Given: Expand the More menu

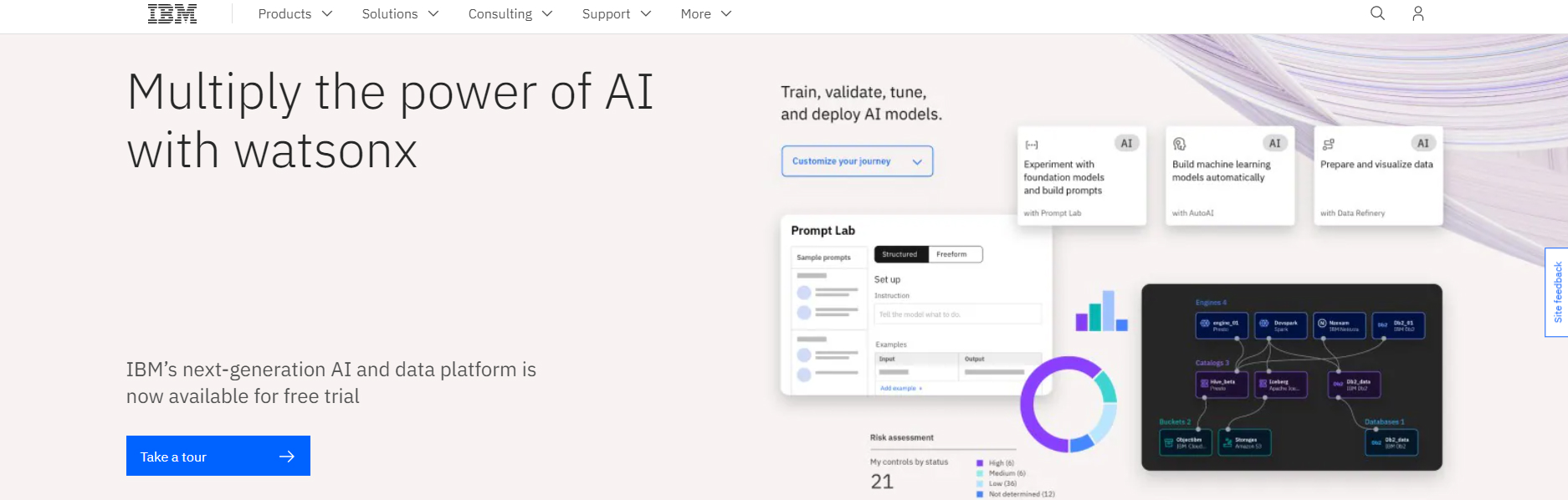Looking at the screenshot, I should 706,13.
